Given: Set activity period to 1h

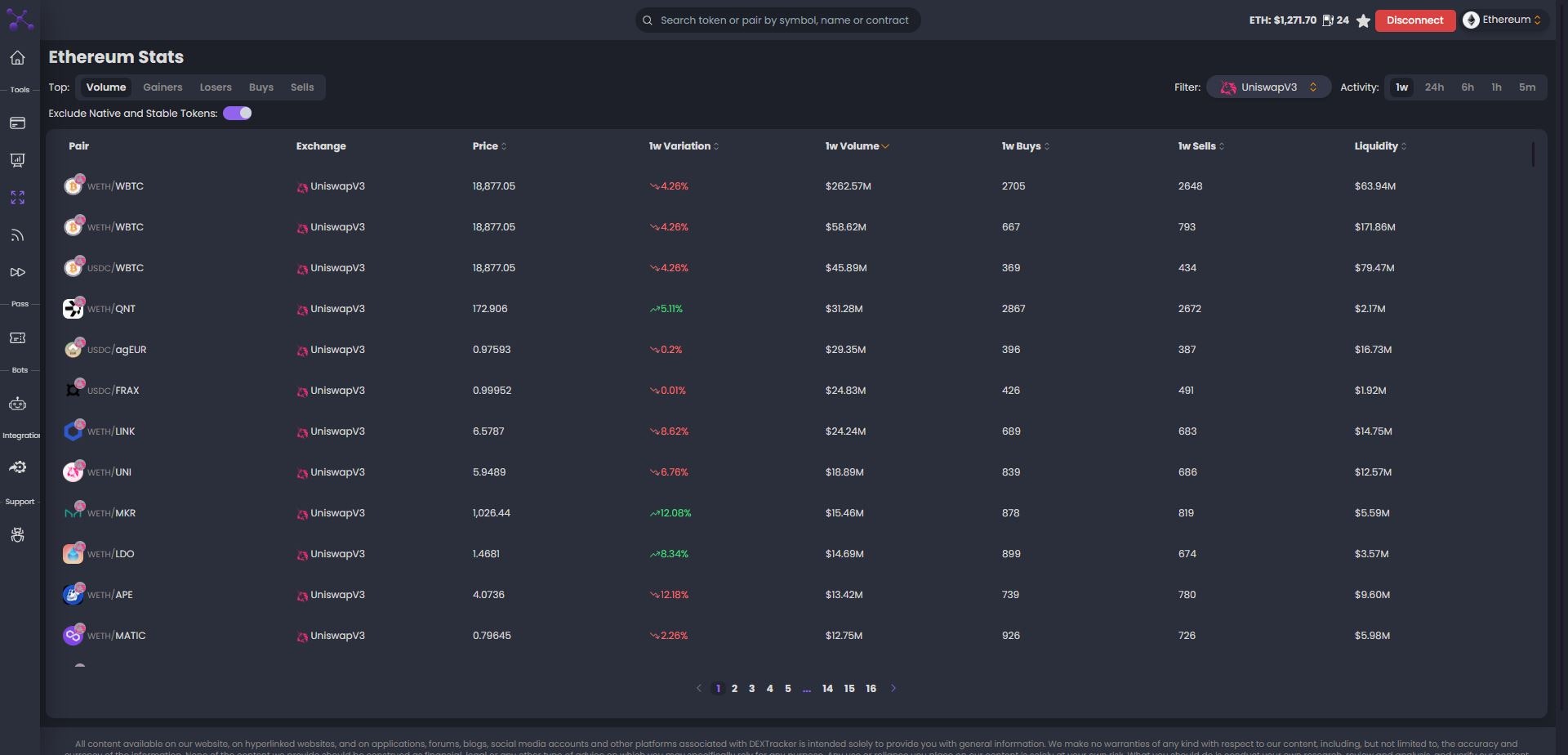Looking at the screenshot, I should (x=1496, y=87).
